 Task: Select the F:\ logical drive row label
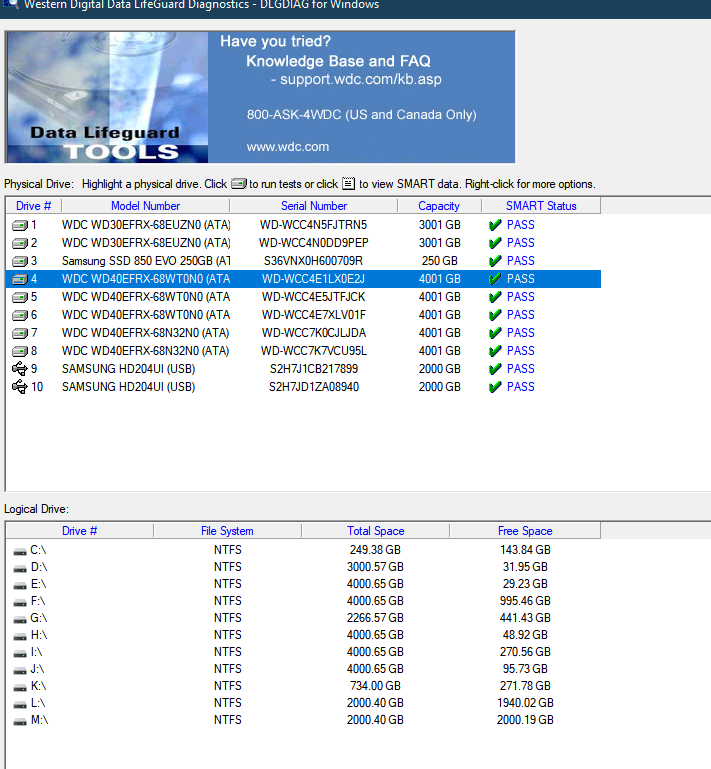[38, 601]
